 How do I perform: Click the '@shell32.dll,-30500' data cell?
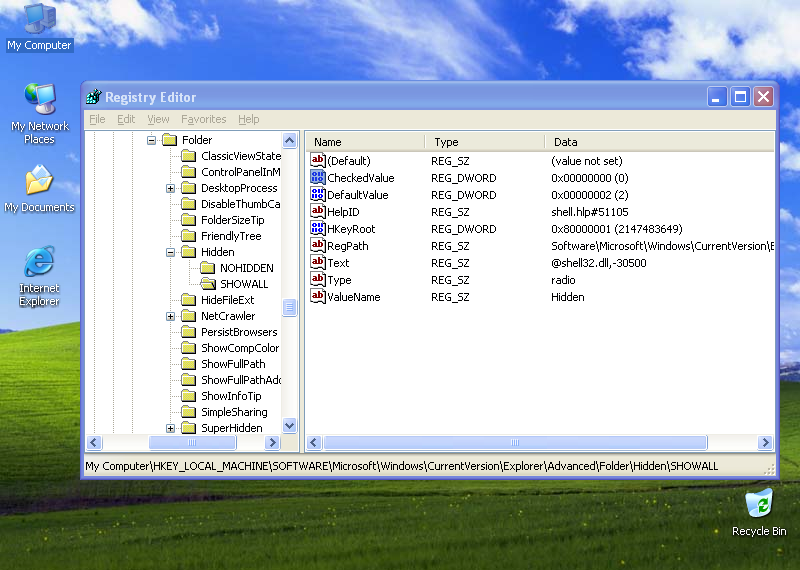[x=598, y=263]
